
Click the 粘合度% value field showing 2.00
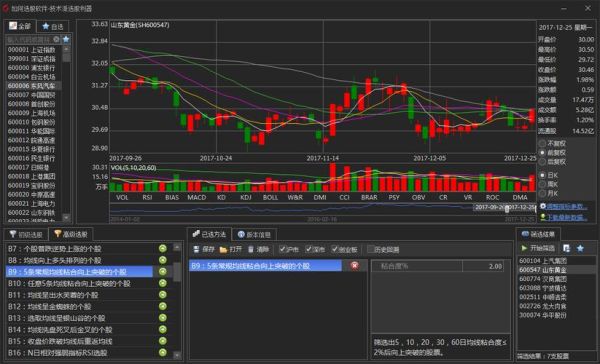pos(483,266)
